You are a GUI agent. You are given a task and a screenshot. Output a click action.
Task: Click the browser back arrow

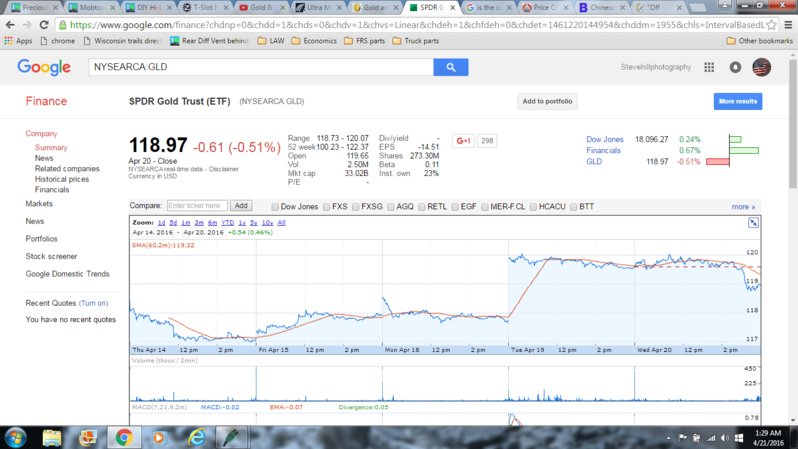pyautogui.click(x=10, y=25)
